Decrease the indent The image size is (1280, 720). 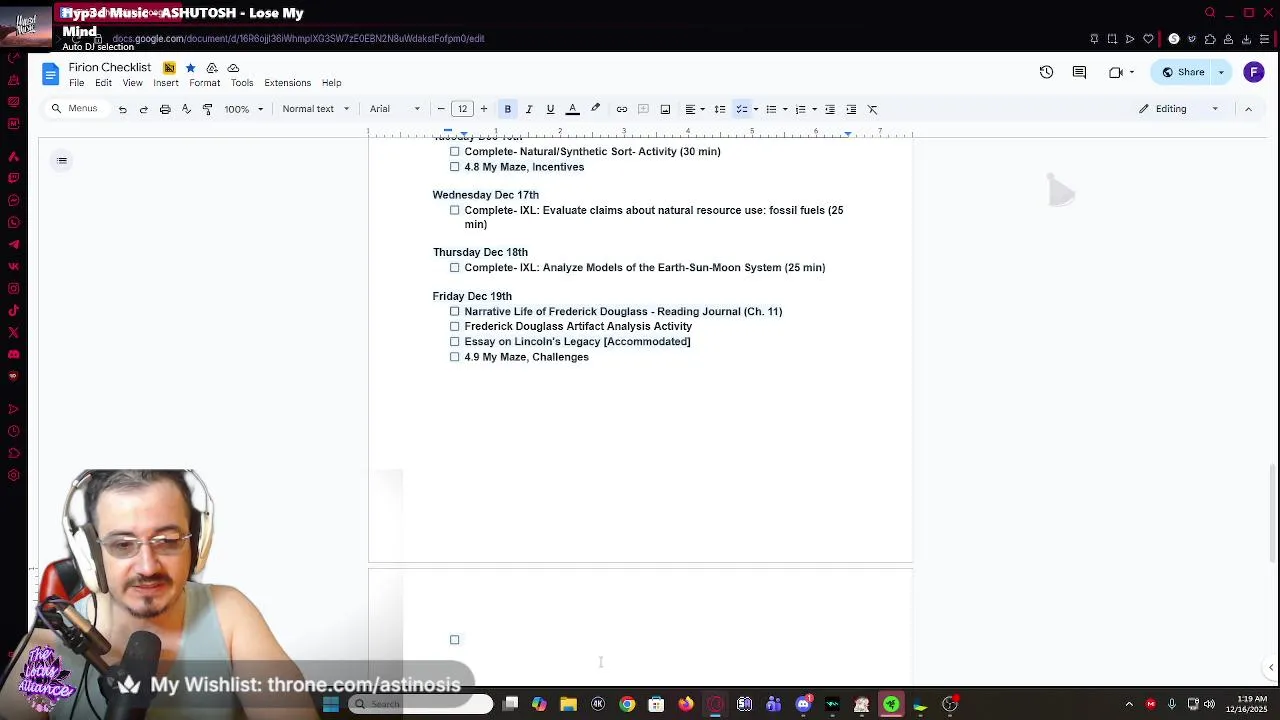tap(829, 109)
